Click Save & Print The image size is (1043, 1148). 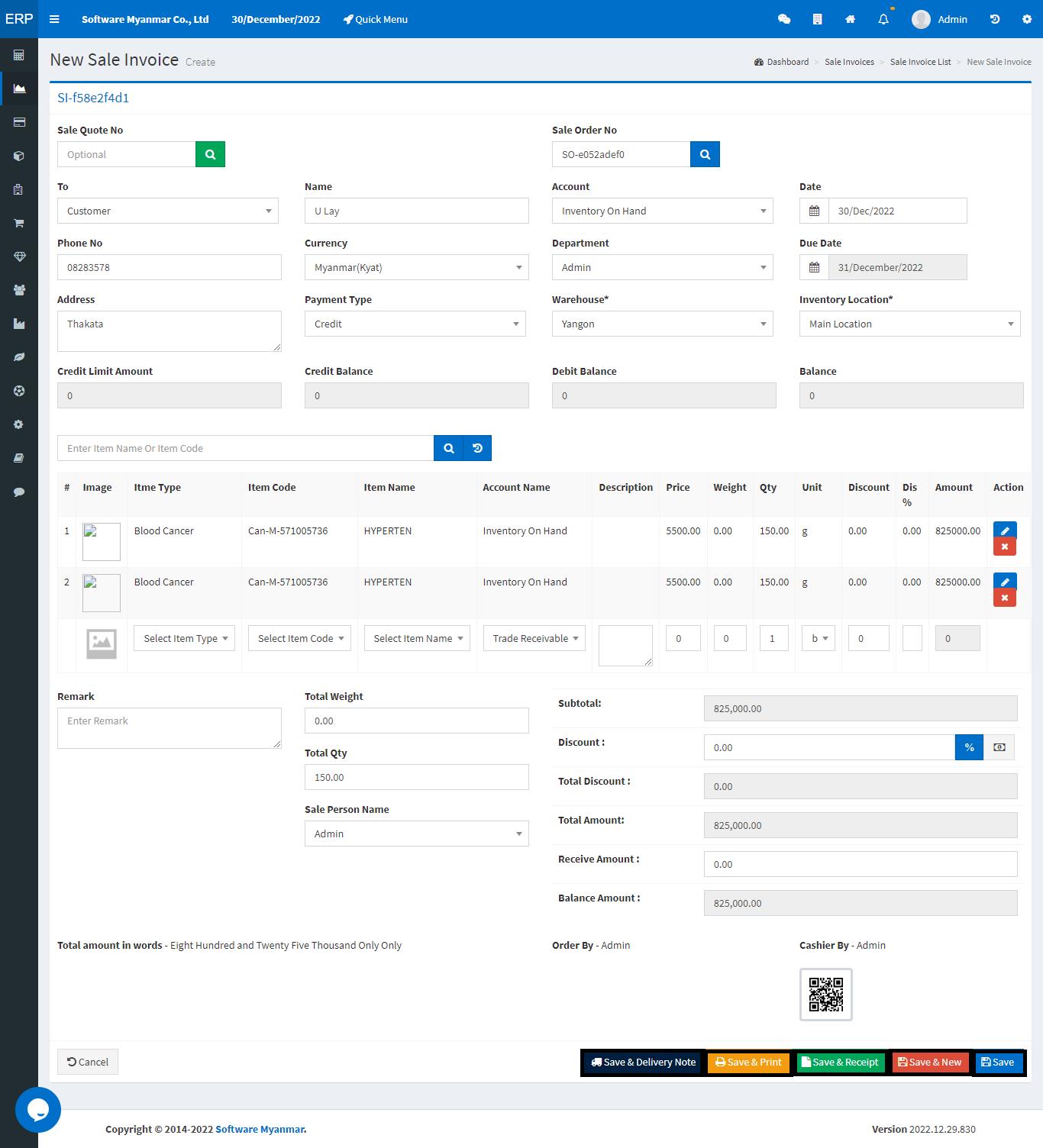pos(748,1062)
